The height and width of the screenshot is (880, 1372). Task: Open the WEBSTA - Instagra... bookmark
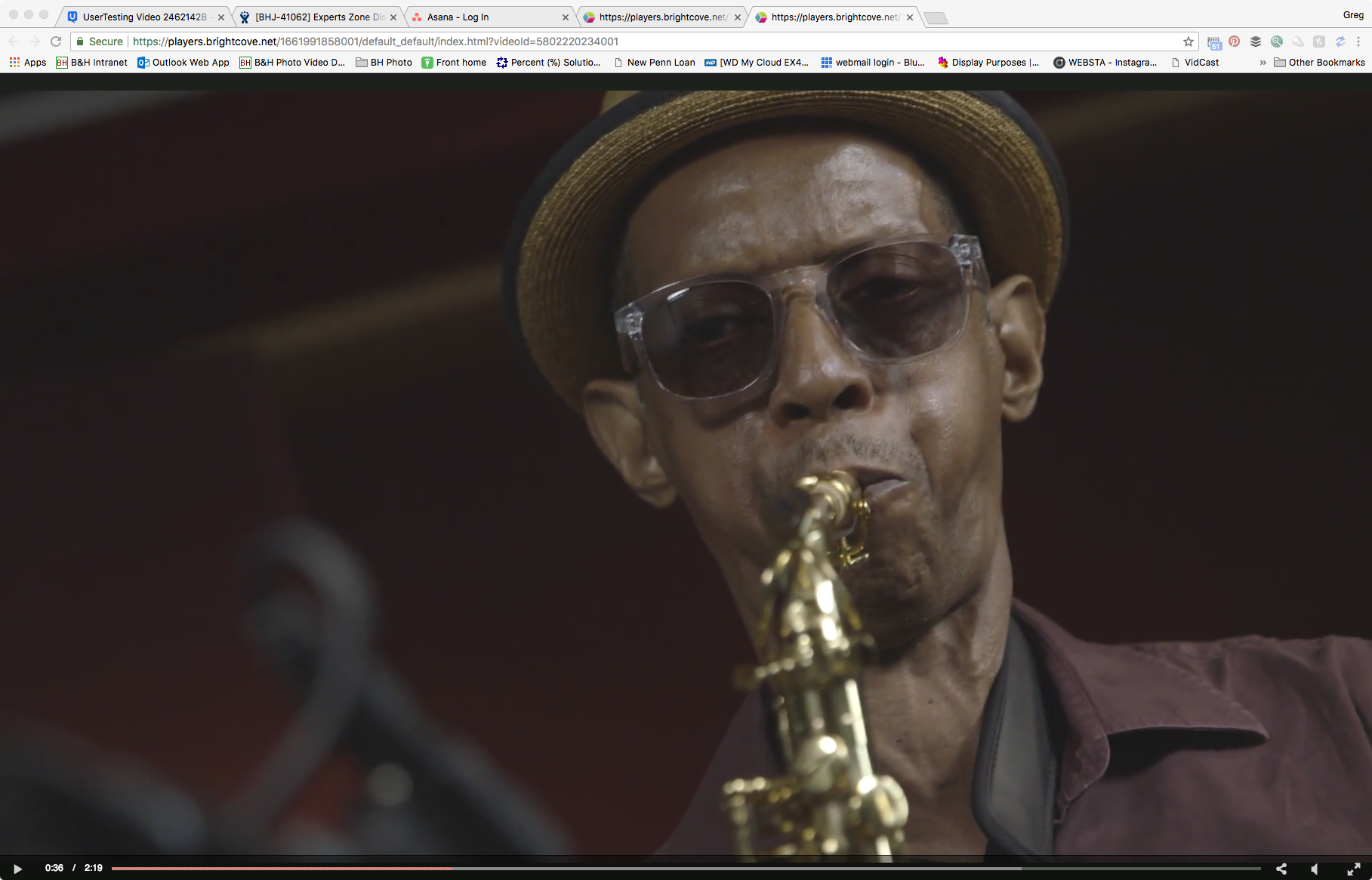[x=1105, y=63]
